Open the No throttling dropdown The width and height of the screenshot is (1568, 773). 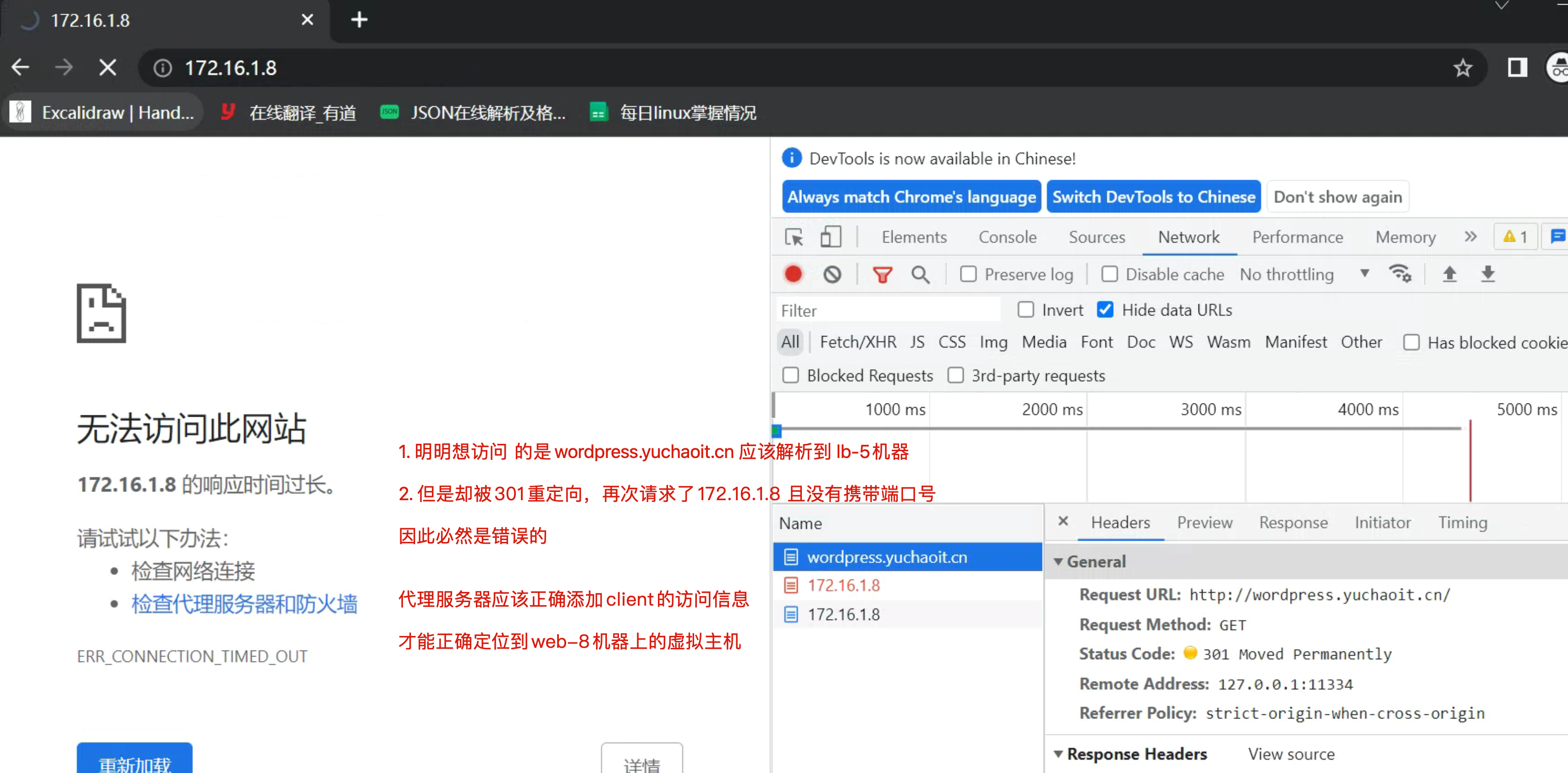1303,275
